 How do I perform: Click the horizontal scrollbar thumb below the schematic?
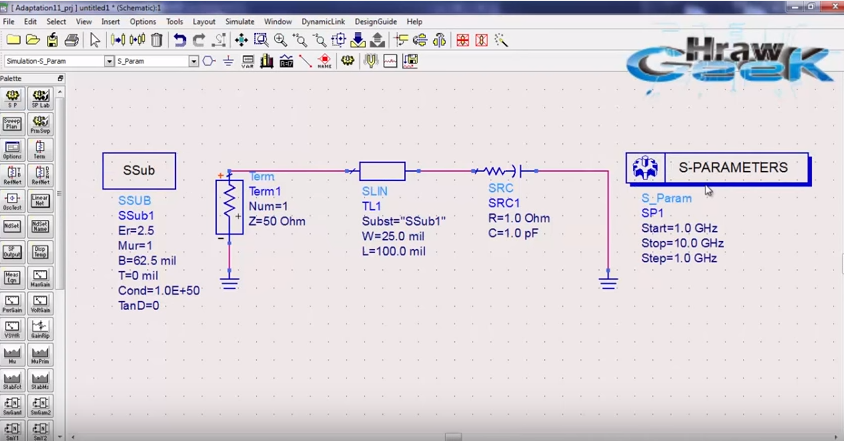pos(453,437)
